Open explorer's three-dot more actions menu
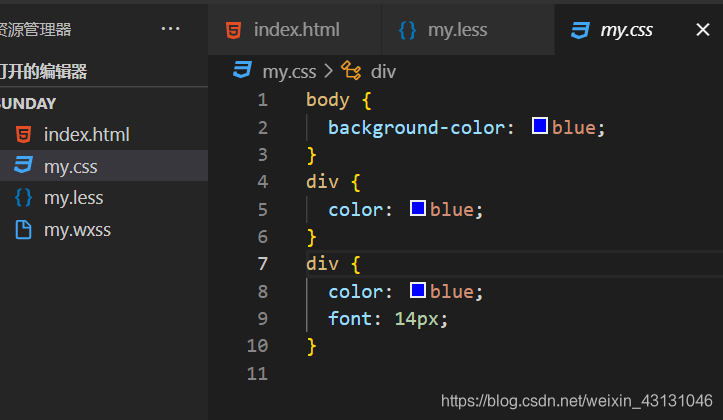The width and height of the screenshot is (723, 420). click(x=170, y=29)
